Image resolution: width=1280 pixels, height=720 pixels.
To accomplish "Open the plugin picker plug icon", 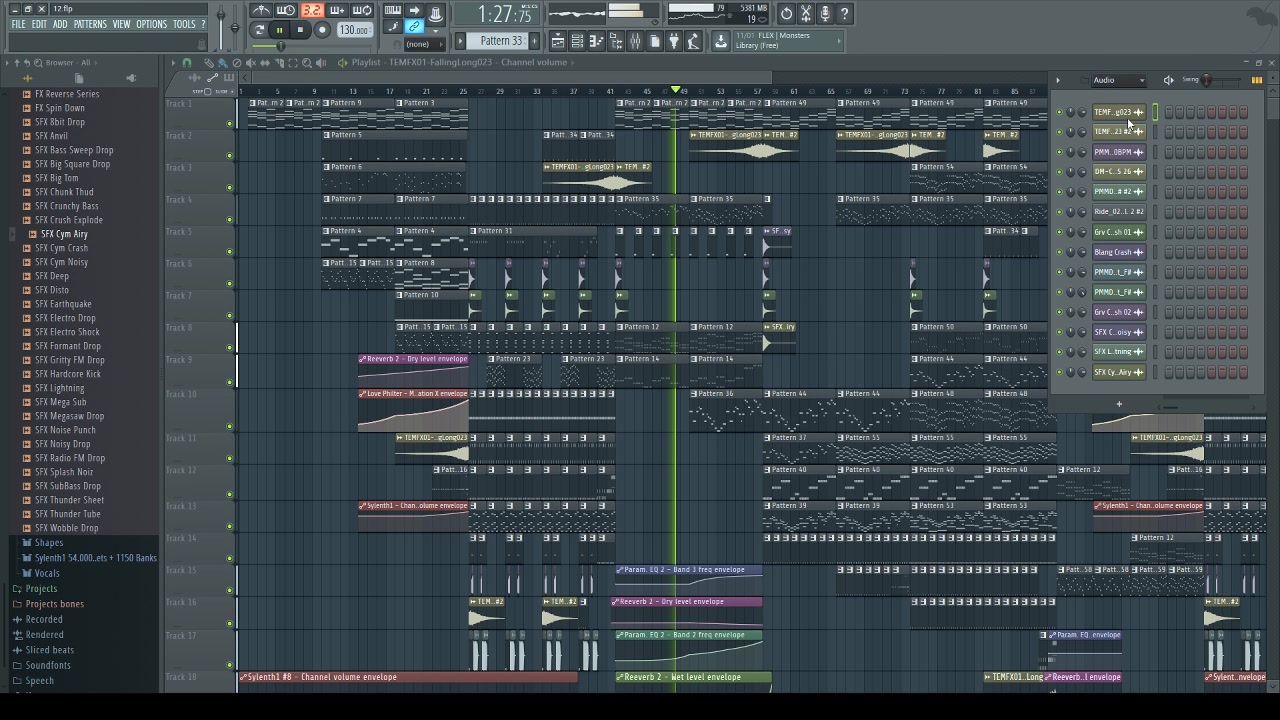I will [x=674, y=41].
